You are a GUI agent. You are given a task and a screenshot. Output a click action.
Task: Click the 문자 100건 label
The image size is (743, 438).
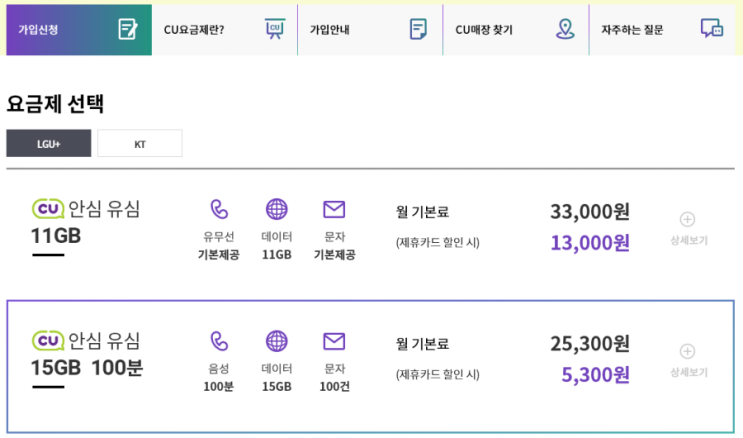(335, 377)
